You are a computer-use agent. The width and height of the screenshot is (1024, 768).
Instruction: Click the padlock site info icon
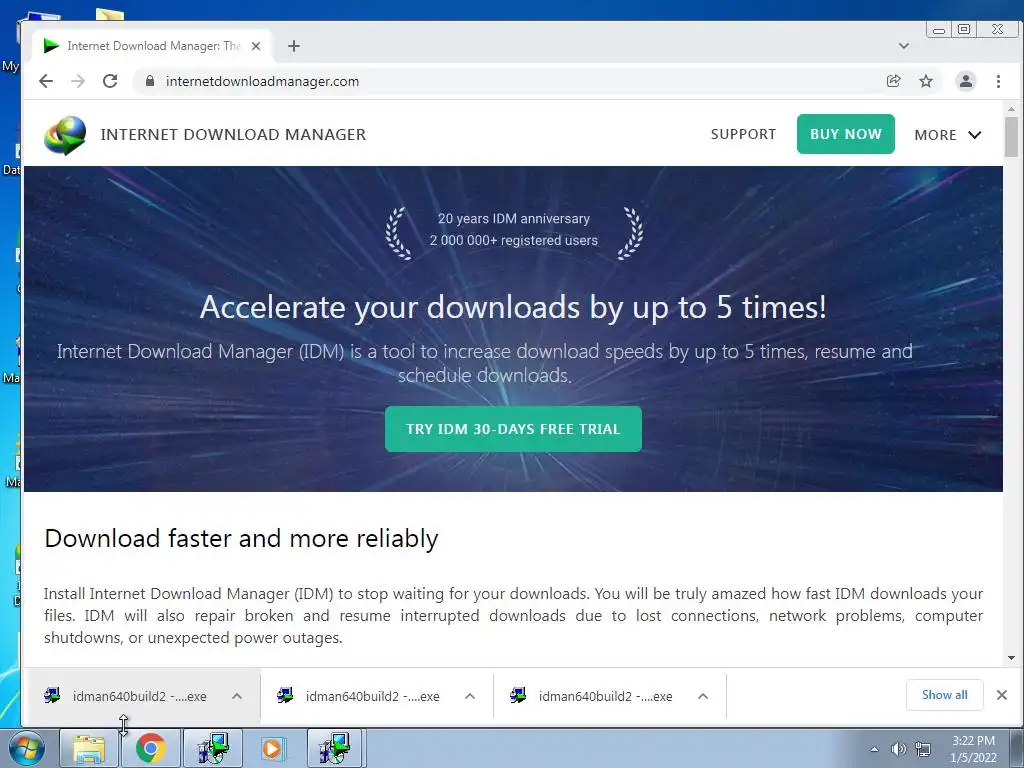150,81
